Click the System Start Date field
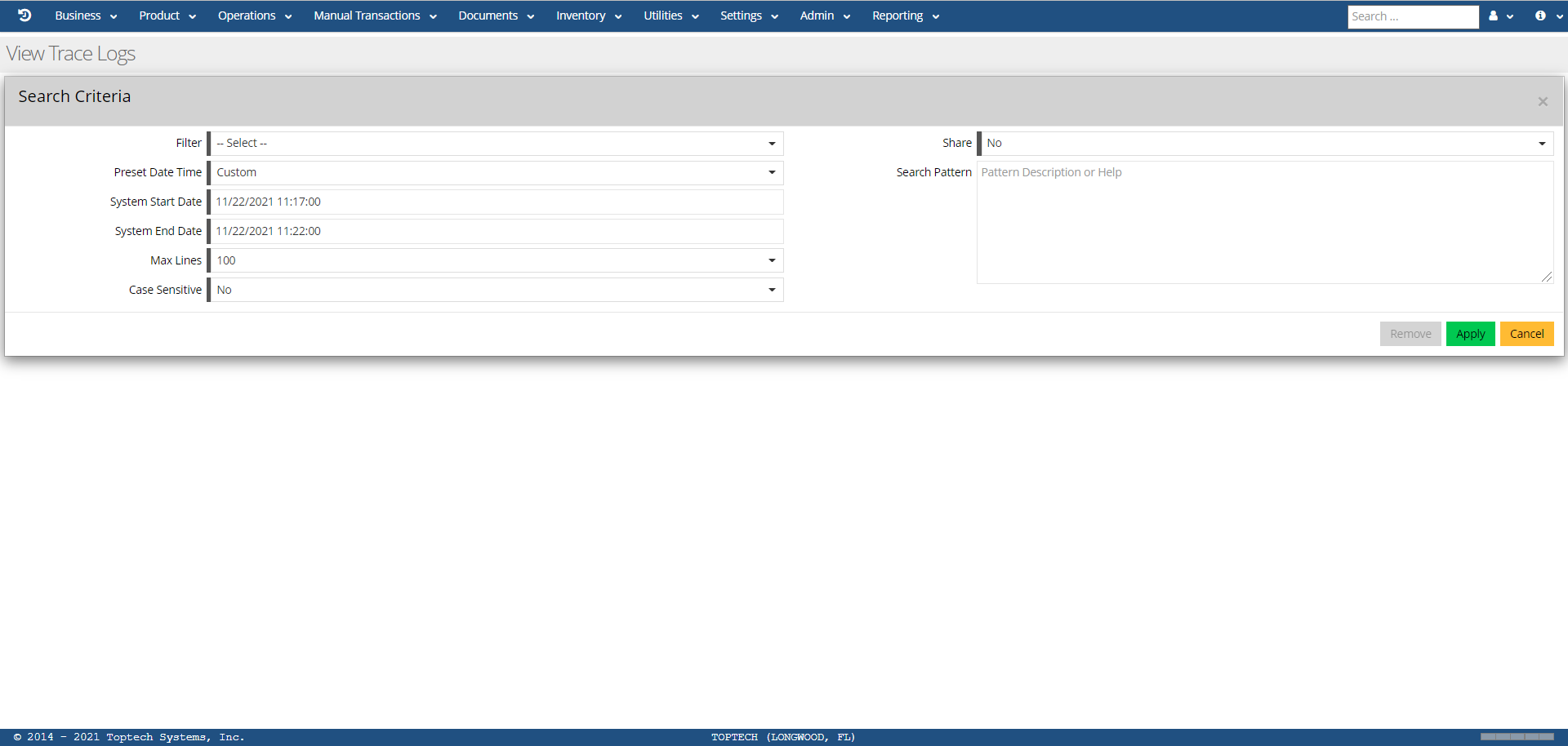 coord(497,202)
